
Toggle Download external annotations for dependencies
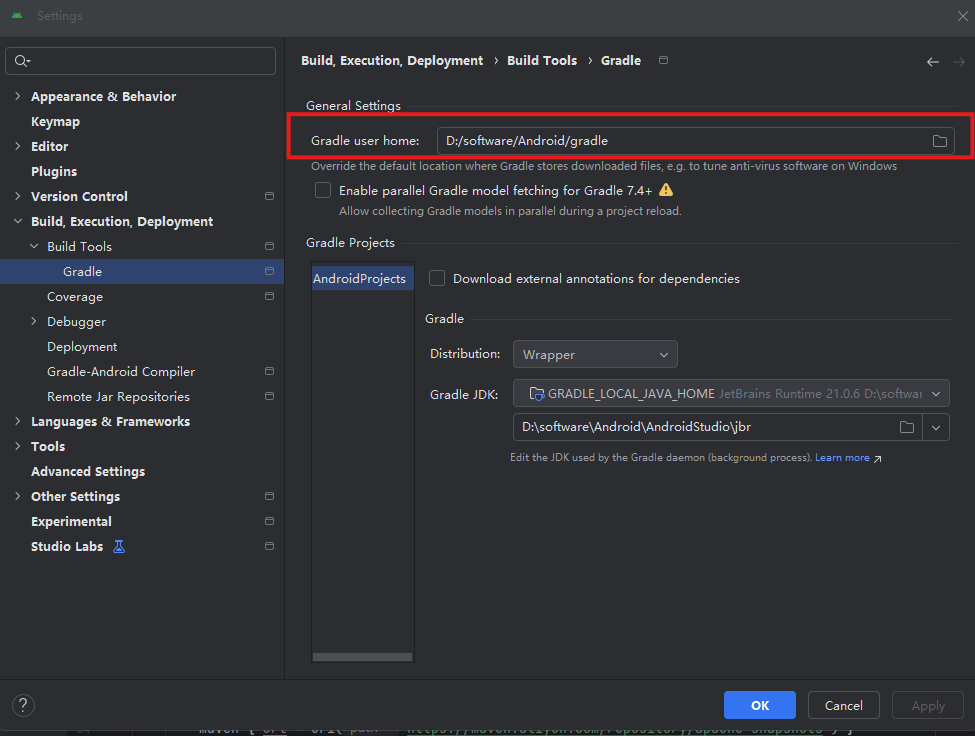click(x=437, y=278)
